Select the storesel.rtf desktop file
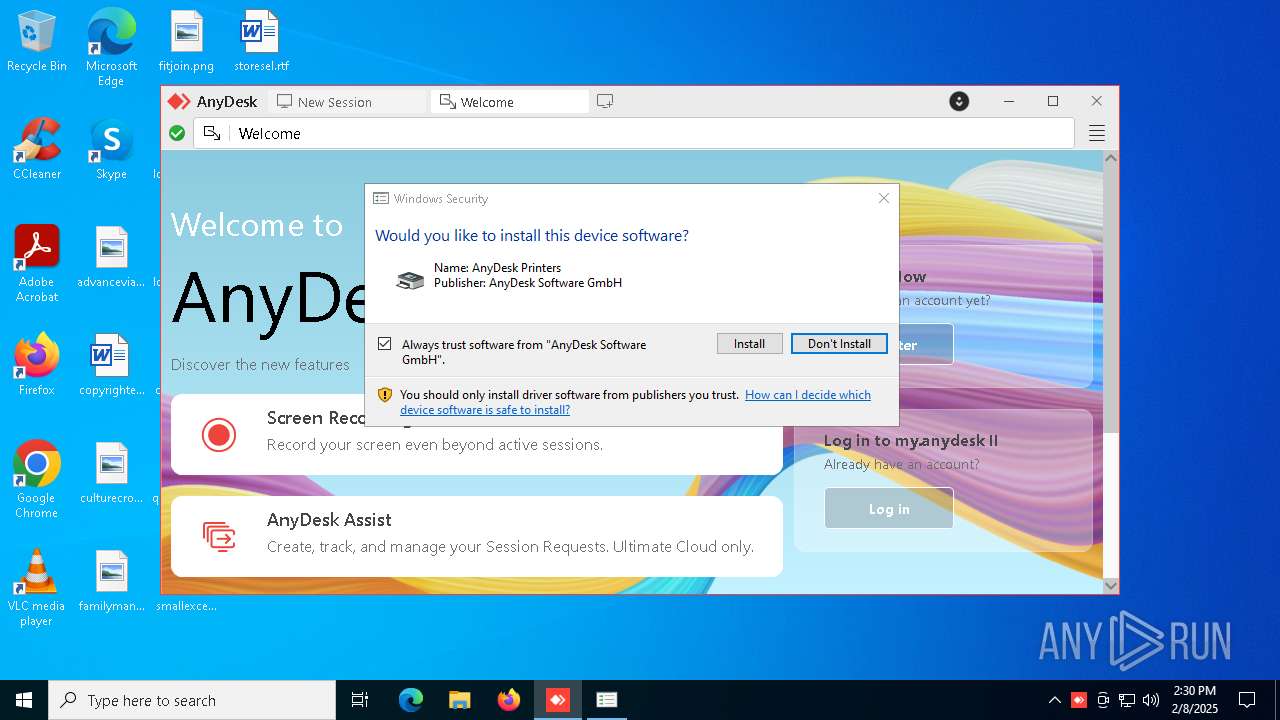This screenshot has height=720, width=1280. [261, 42]
